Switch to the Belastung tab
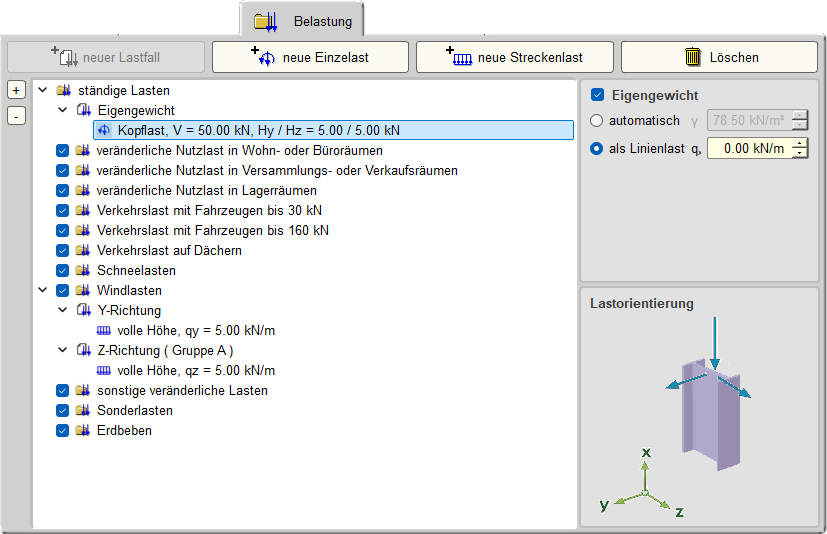Viewport: 827px width, 534px height. (303, 21)
